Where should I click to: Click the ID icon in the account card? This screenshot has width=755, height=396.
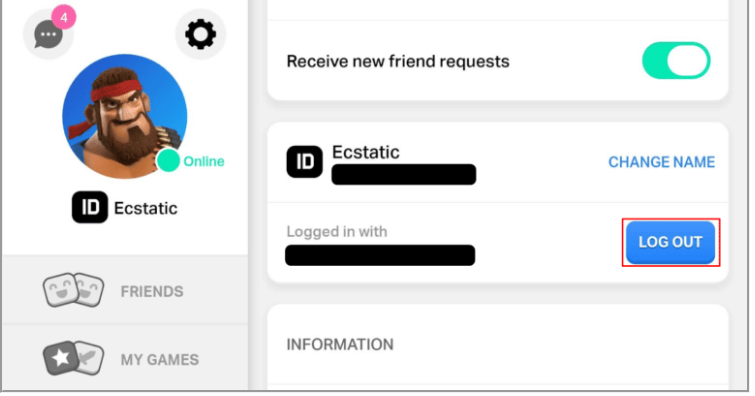pyautogui.click(x=304, y=162)
